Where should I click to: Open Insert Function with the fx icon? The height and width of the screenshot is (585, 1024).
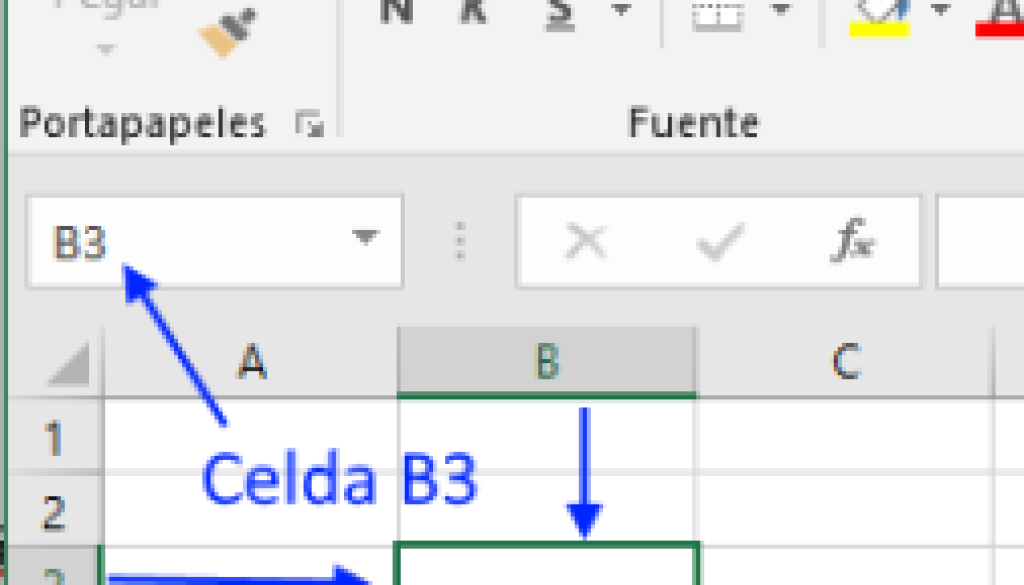855,241
